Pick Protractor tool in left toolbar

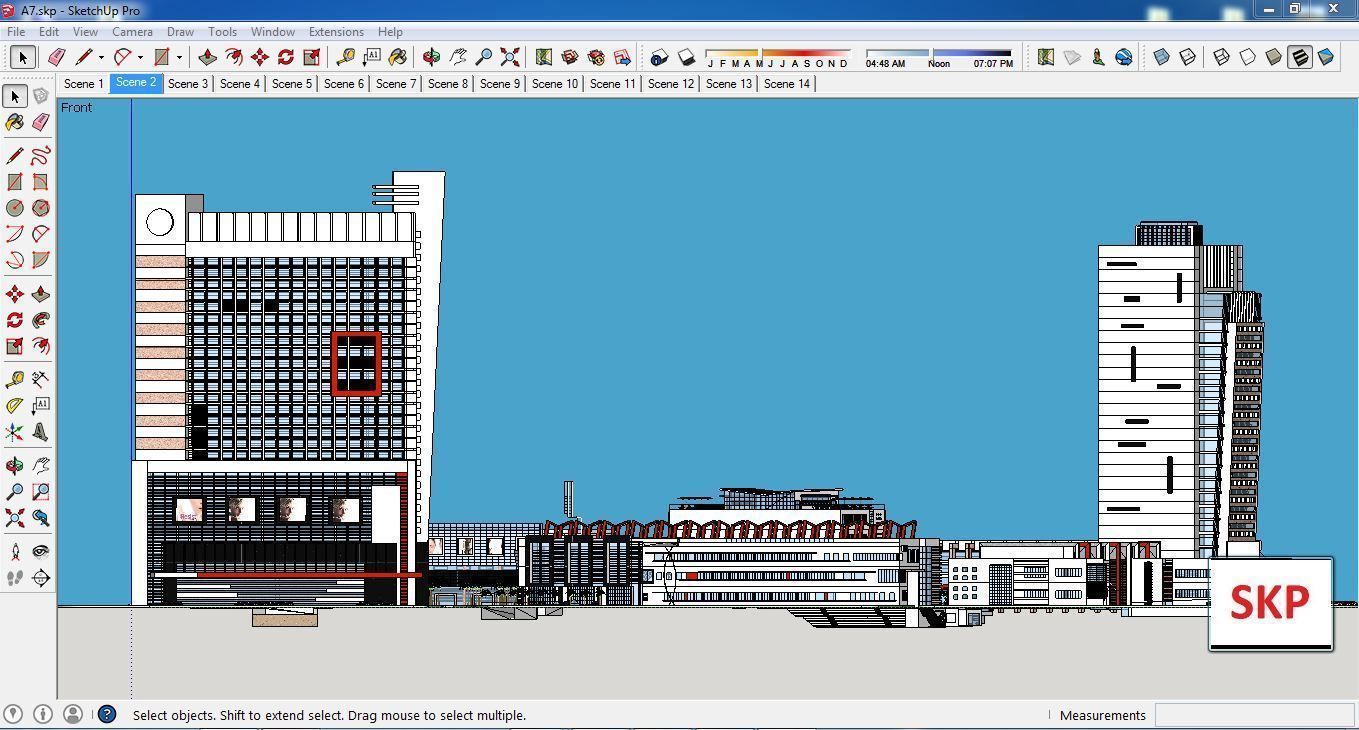(15, 406)
